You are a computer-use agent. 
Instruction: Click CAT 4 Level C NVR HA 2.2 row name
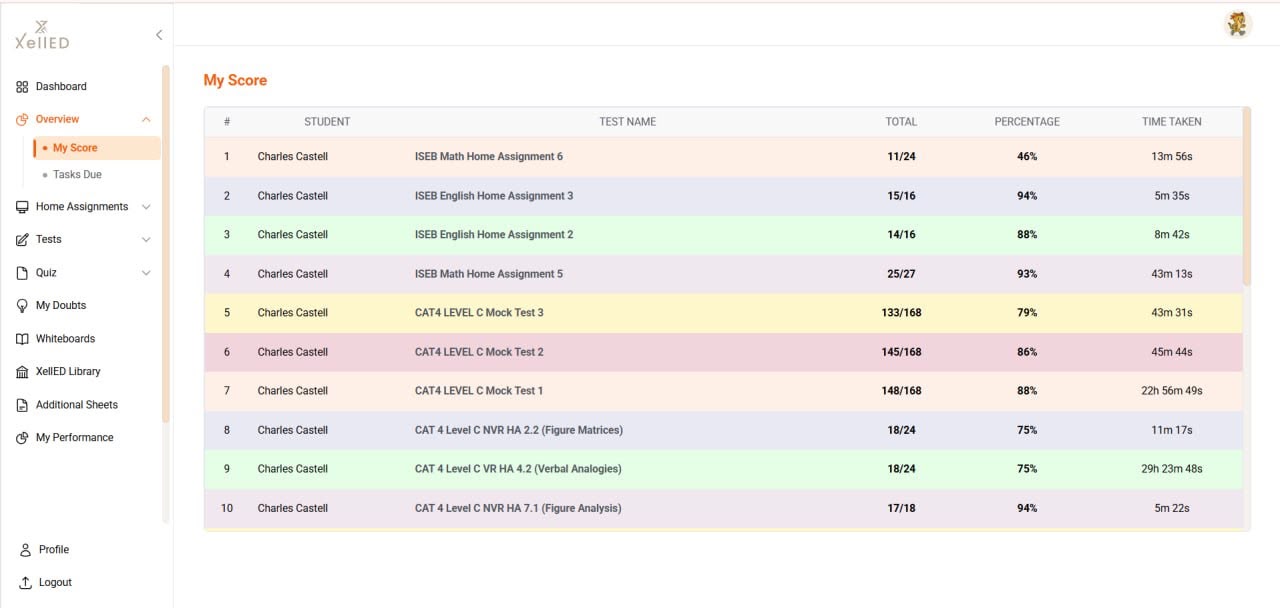[x=519, y=430]
